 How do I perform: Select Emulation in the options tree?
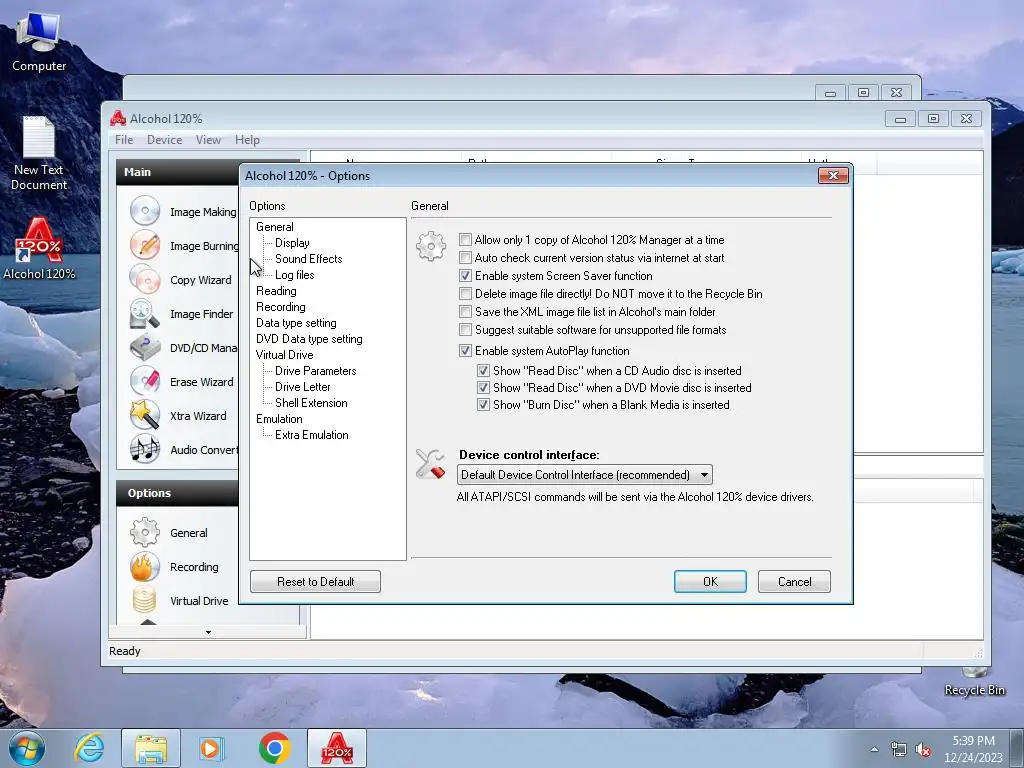pos(279,419)
